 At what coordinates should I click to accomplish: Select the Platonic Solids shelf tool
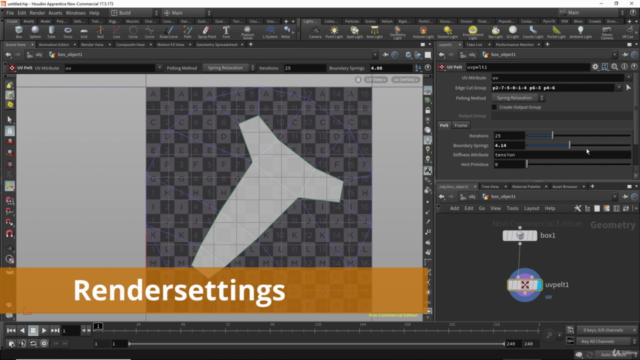pyautogui.click(x=247, y=32)
